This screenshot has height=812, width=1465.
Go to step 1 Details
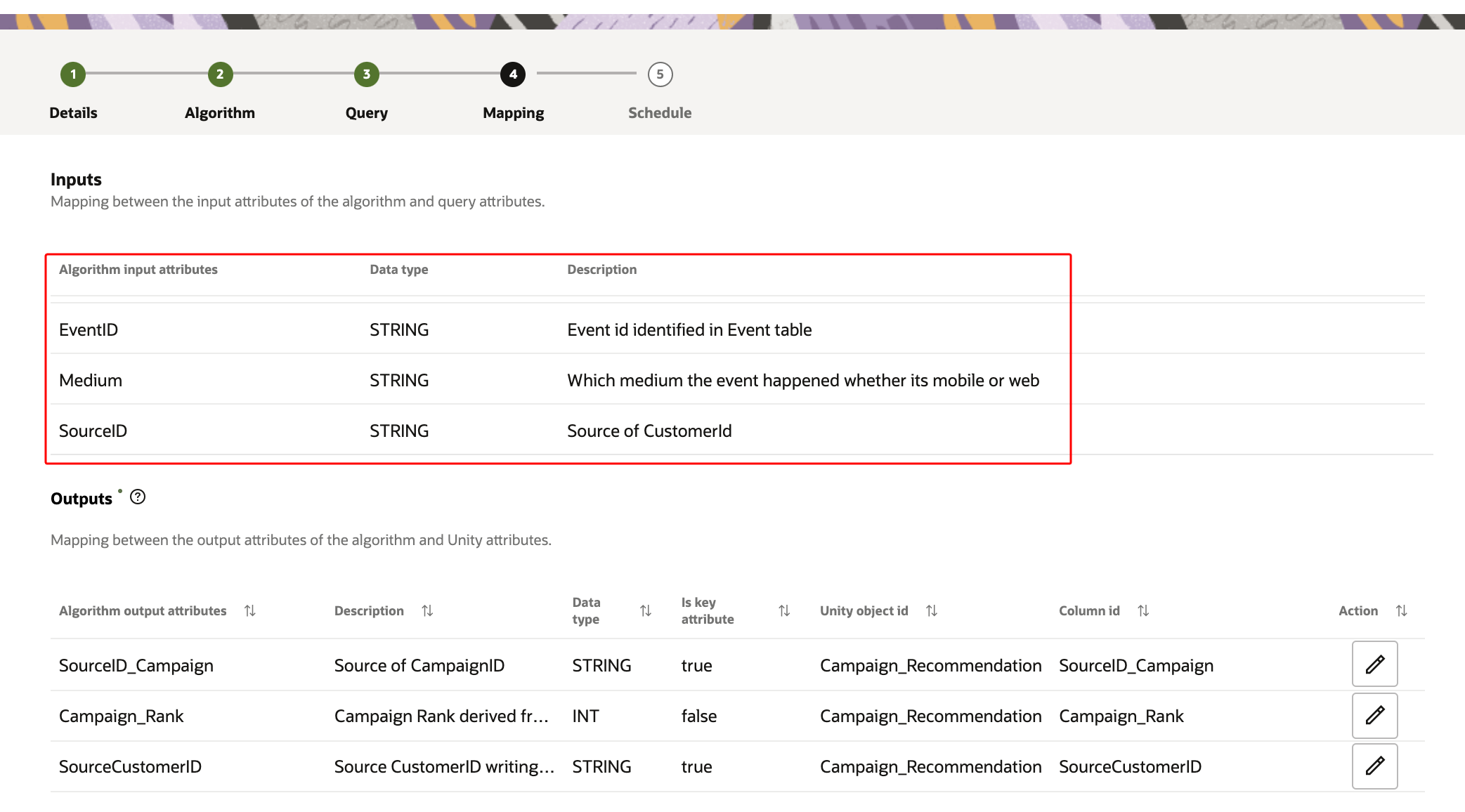73,74
